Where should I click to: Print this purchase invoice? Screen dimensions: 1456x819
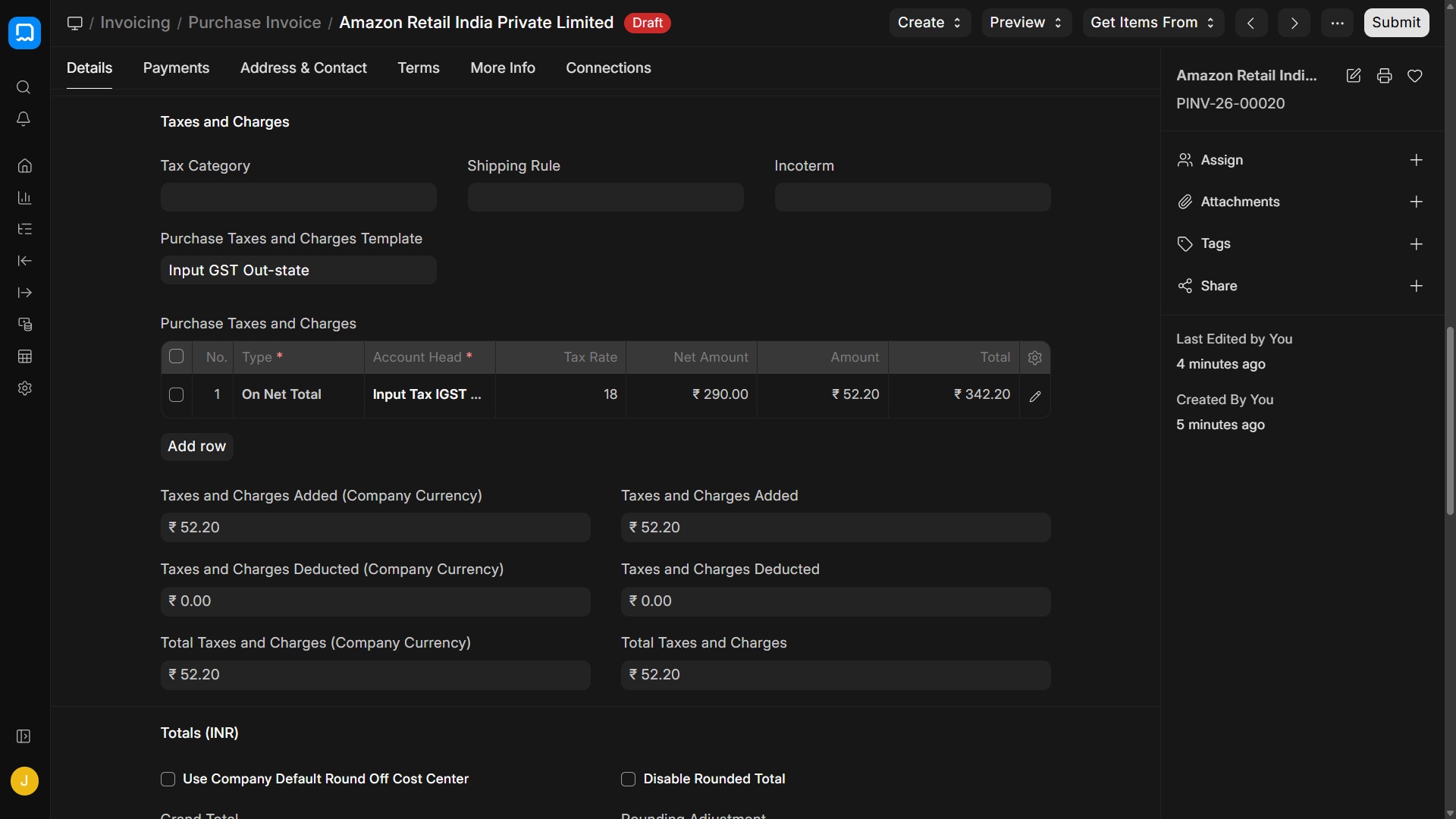pos(1385,76)
